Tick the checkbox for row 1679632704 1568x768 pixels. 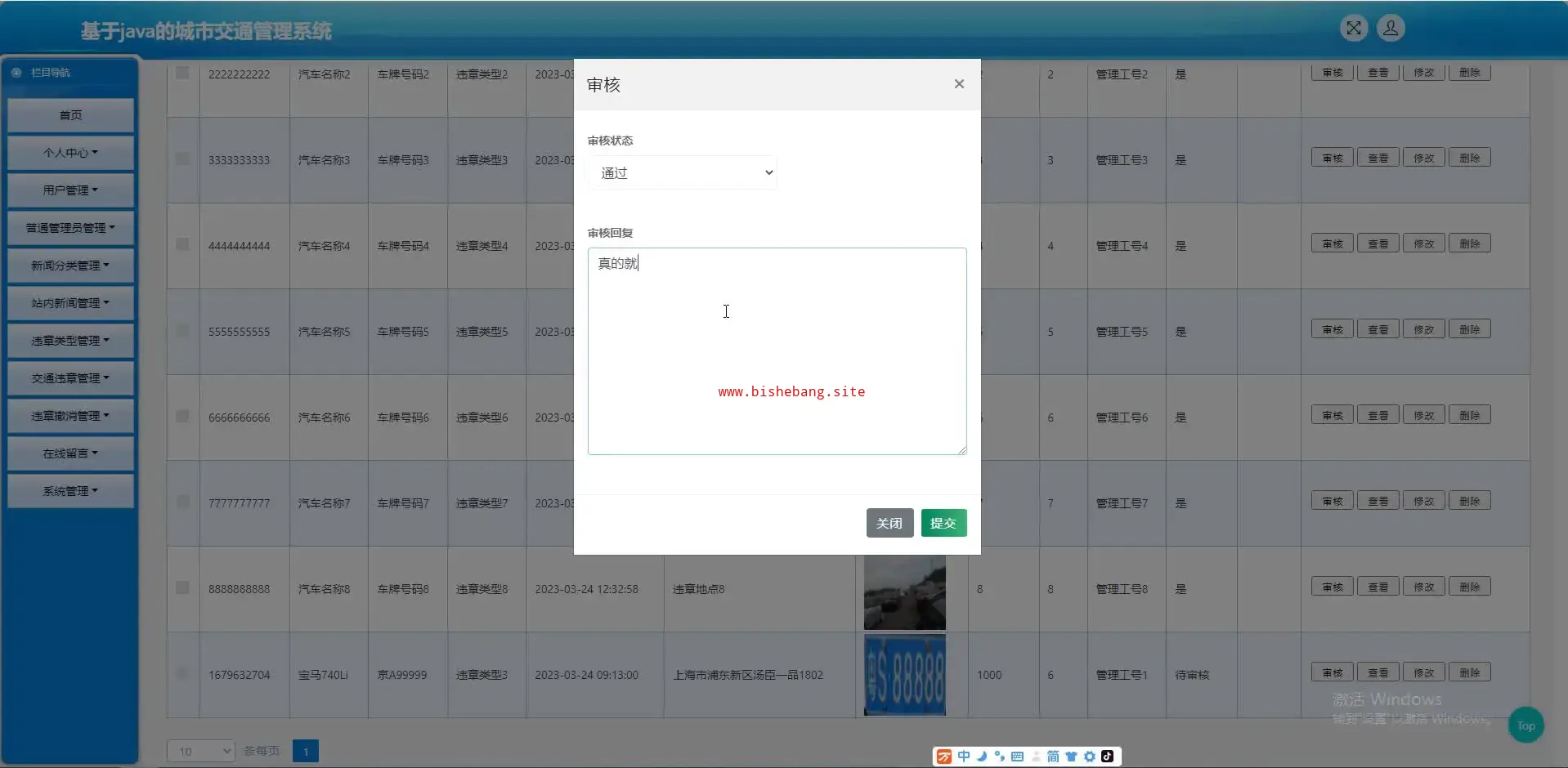[182, 673]
